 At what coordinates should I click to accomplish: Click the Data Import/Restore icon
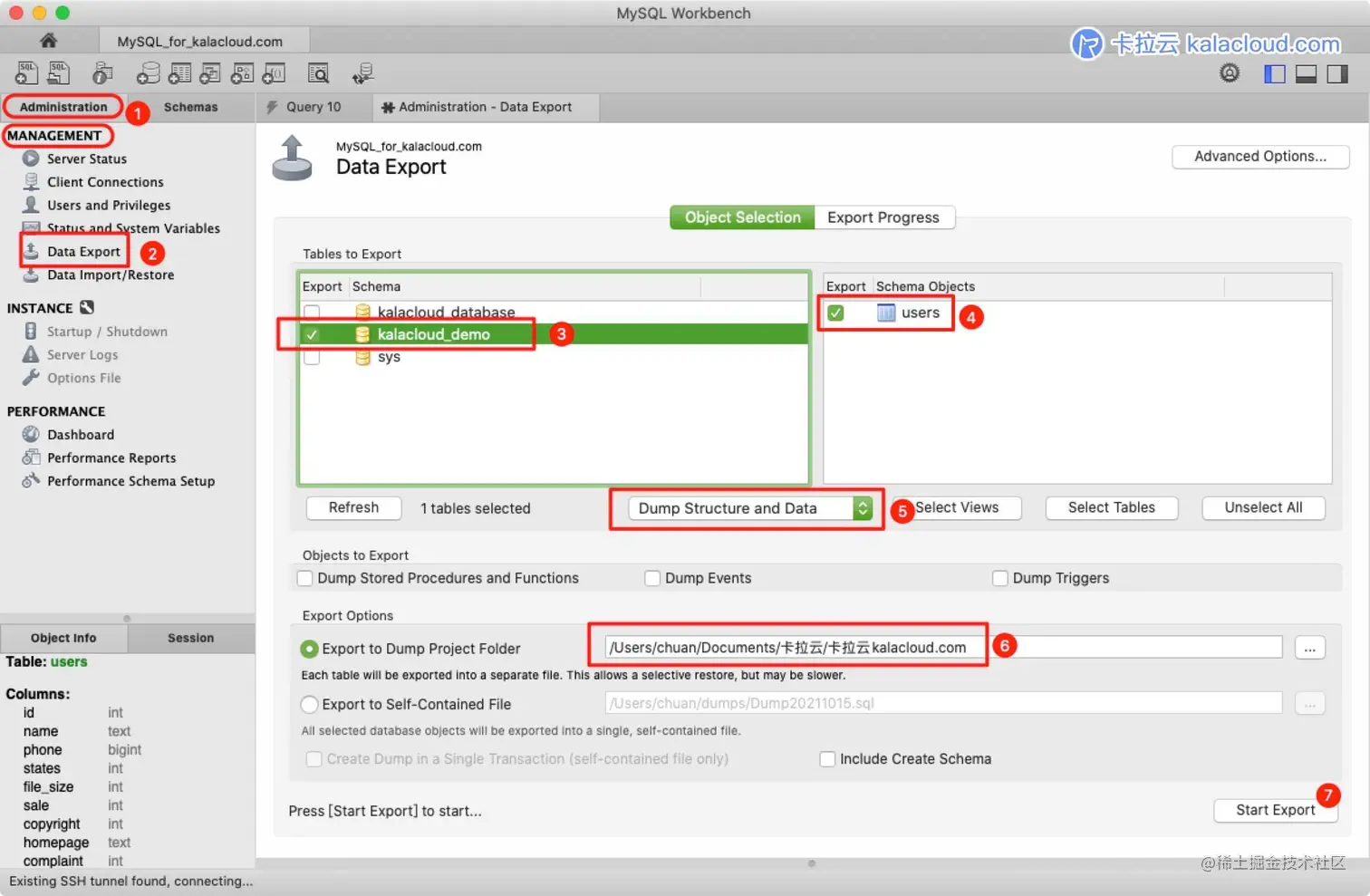[31, 275]
